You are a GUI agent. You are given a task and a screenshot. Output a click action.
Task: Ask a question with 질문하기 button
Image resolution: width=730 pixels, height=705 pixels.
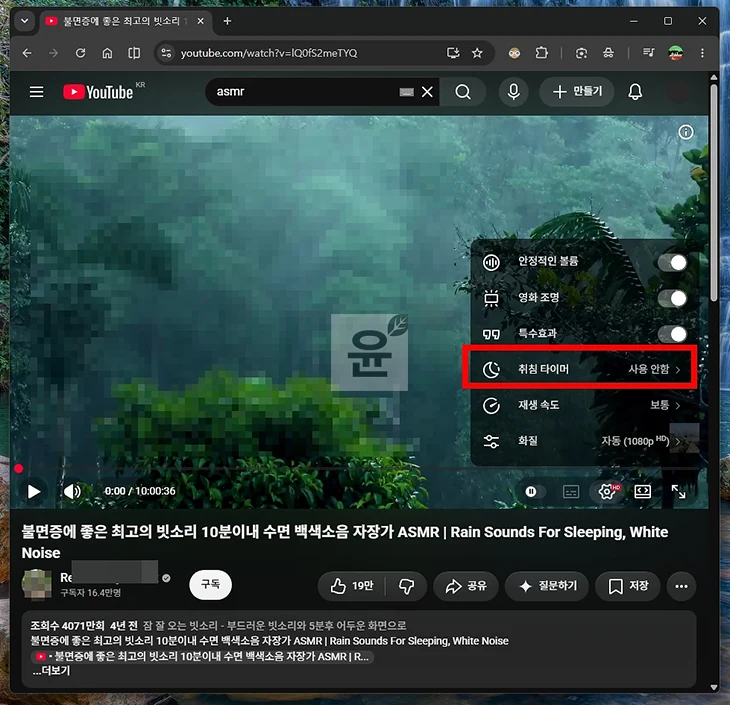547,586
